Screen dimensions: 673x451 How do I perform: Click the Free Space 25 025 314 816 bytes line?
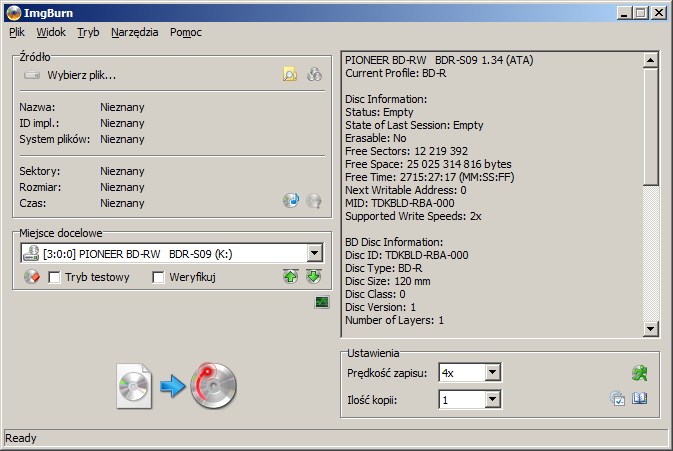tap(428, 164)
